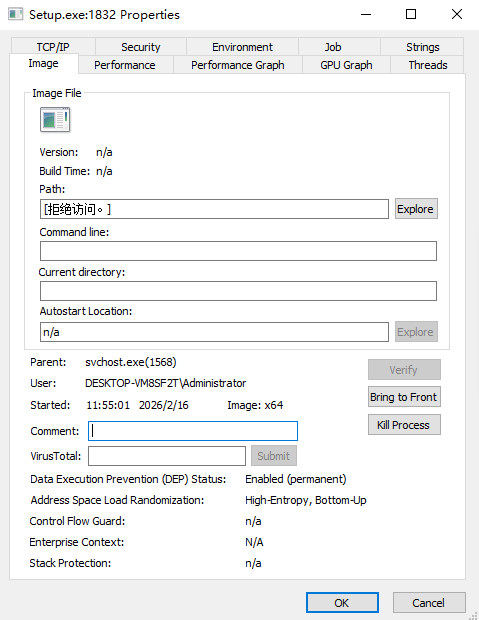The height and width of the screenshot is (620, 479).
Task: Focus the Path text field
Action: click(214, 209)
